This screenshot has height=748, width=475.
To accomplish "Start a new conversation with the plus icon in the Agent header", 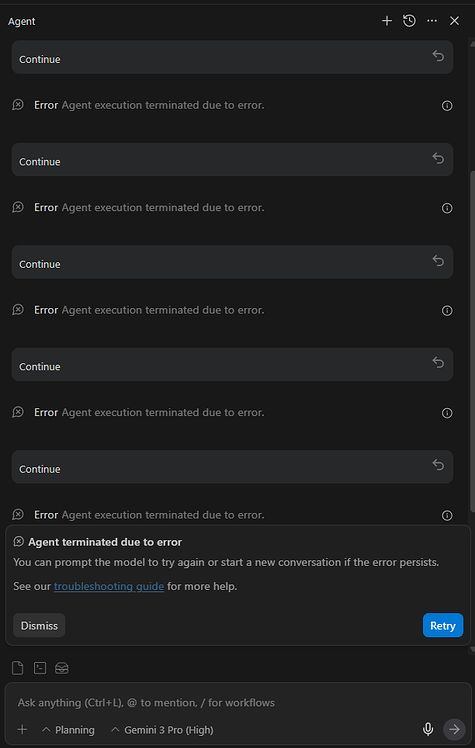I will (387, 21).
